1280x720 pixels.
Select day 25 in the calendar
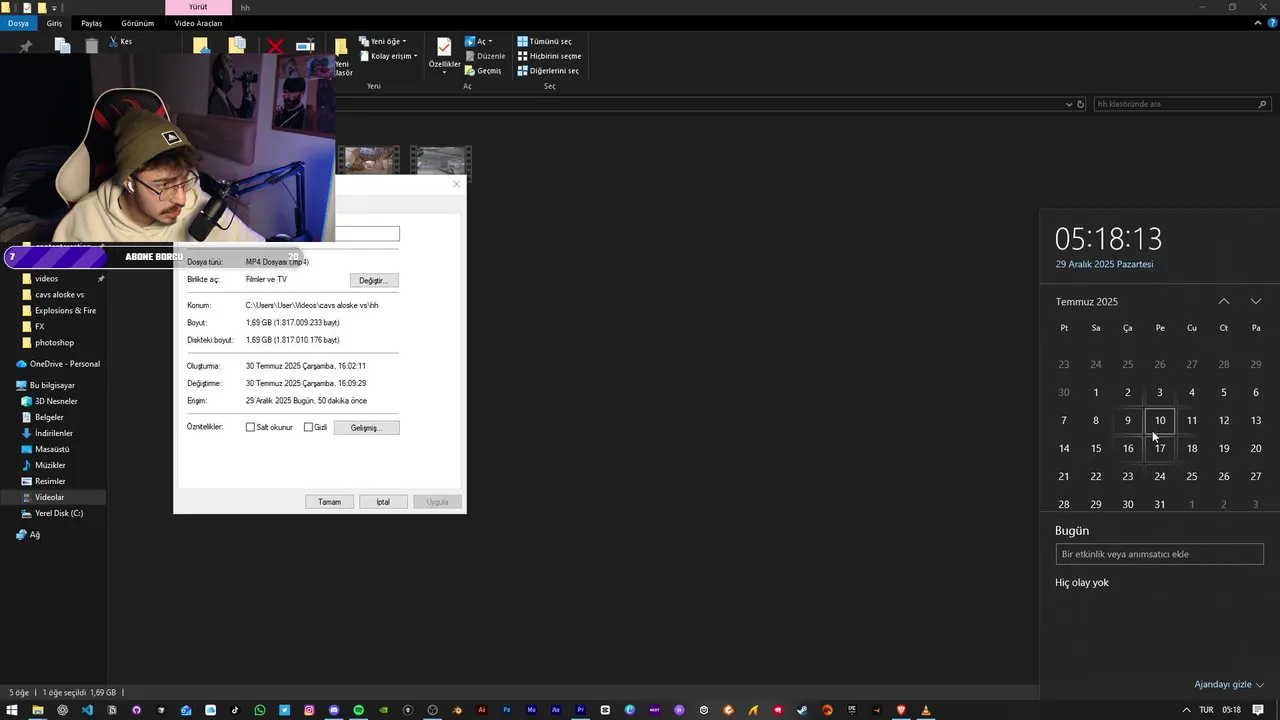pos(1192,476)
